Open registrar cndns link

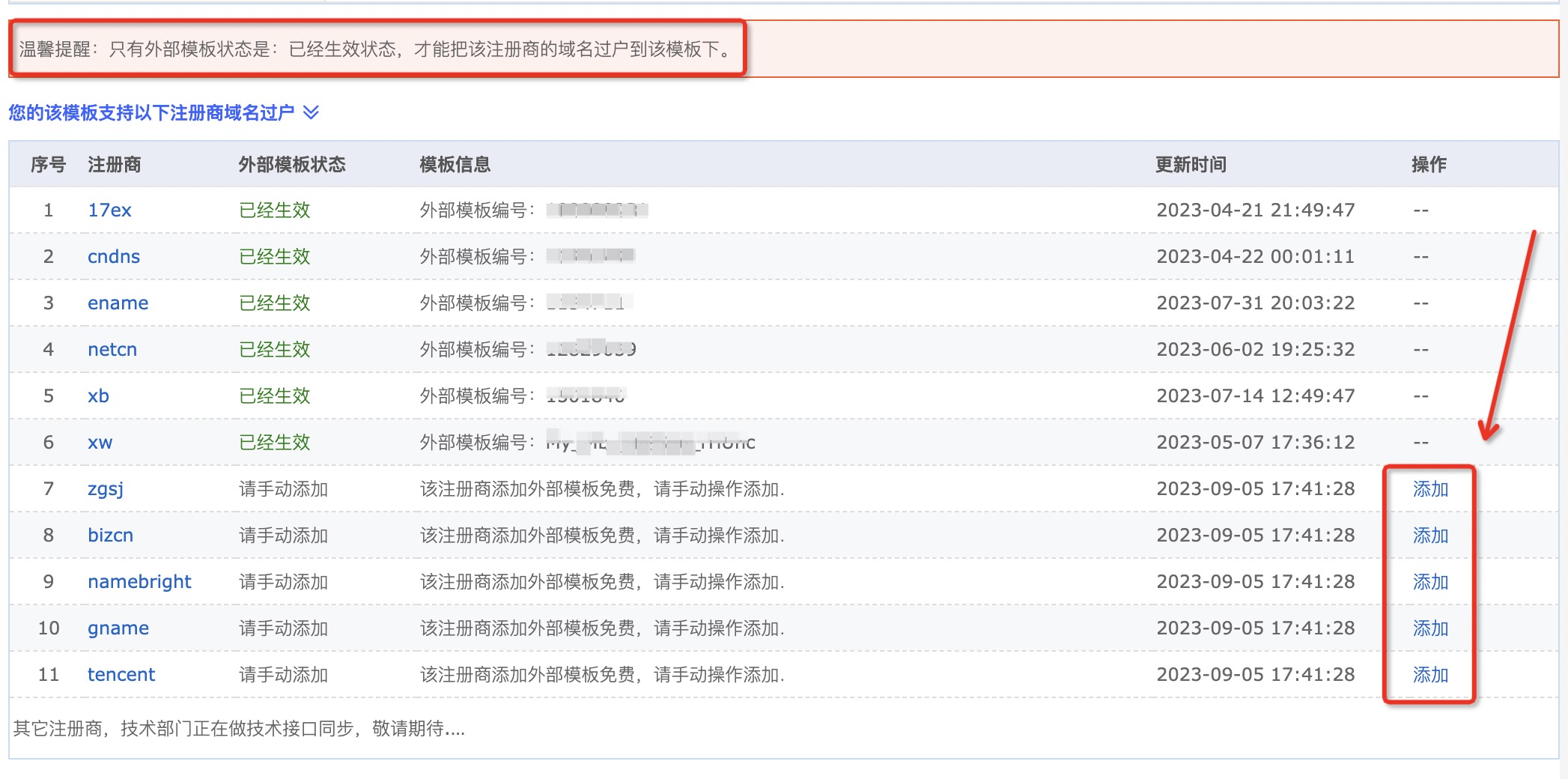tap(114, 257)
